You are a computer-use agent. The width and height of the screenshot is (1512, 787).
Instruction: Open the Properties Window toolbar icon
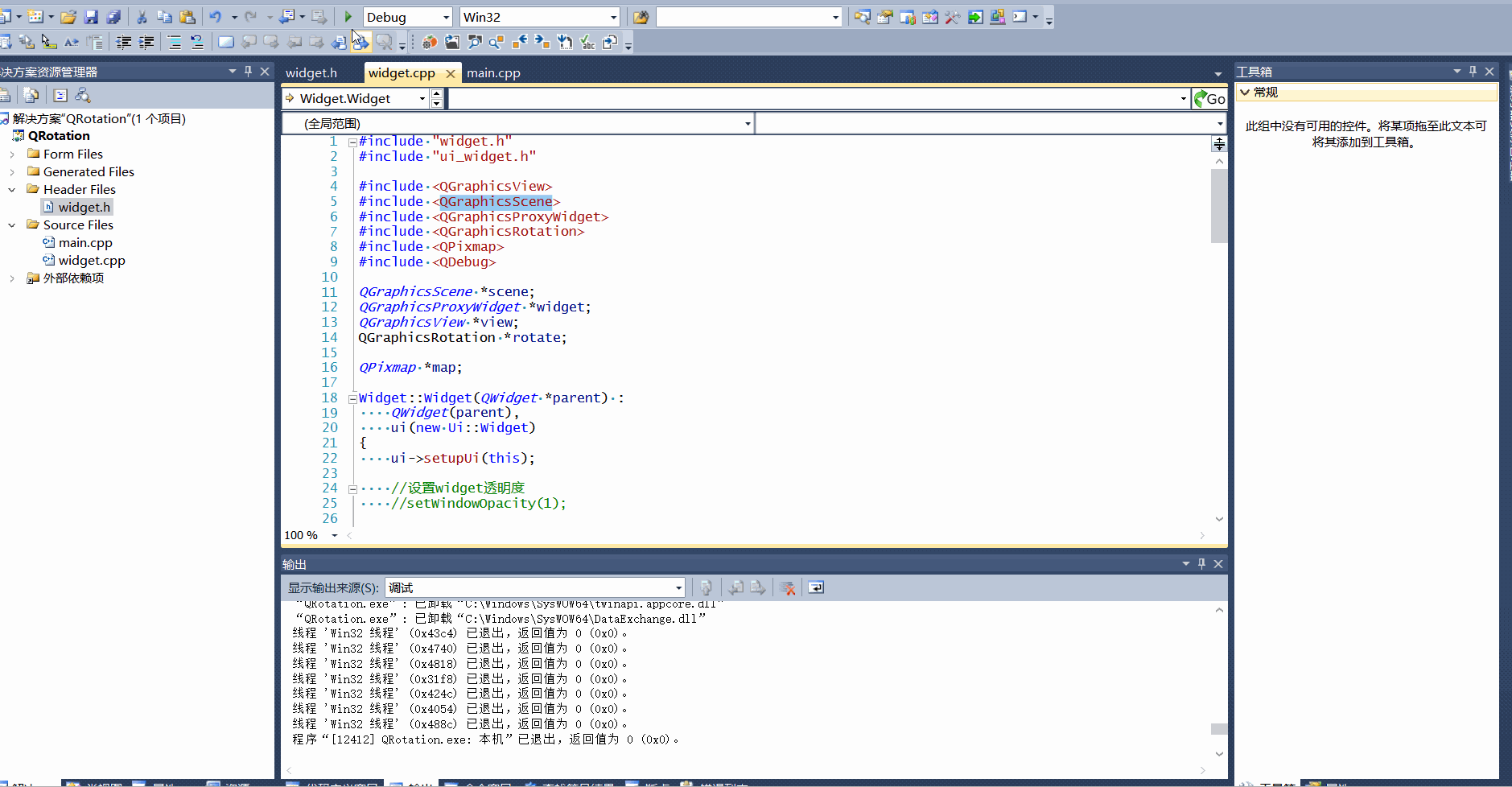point(885,17)
